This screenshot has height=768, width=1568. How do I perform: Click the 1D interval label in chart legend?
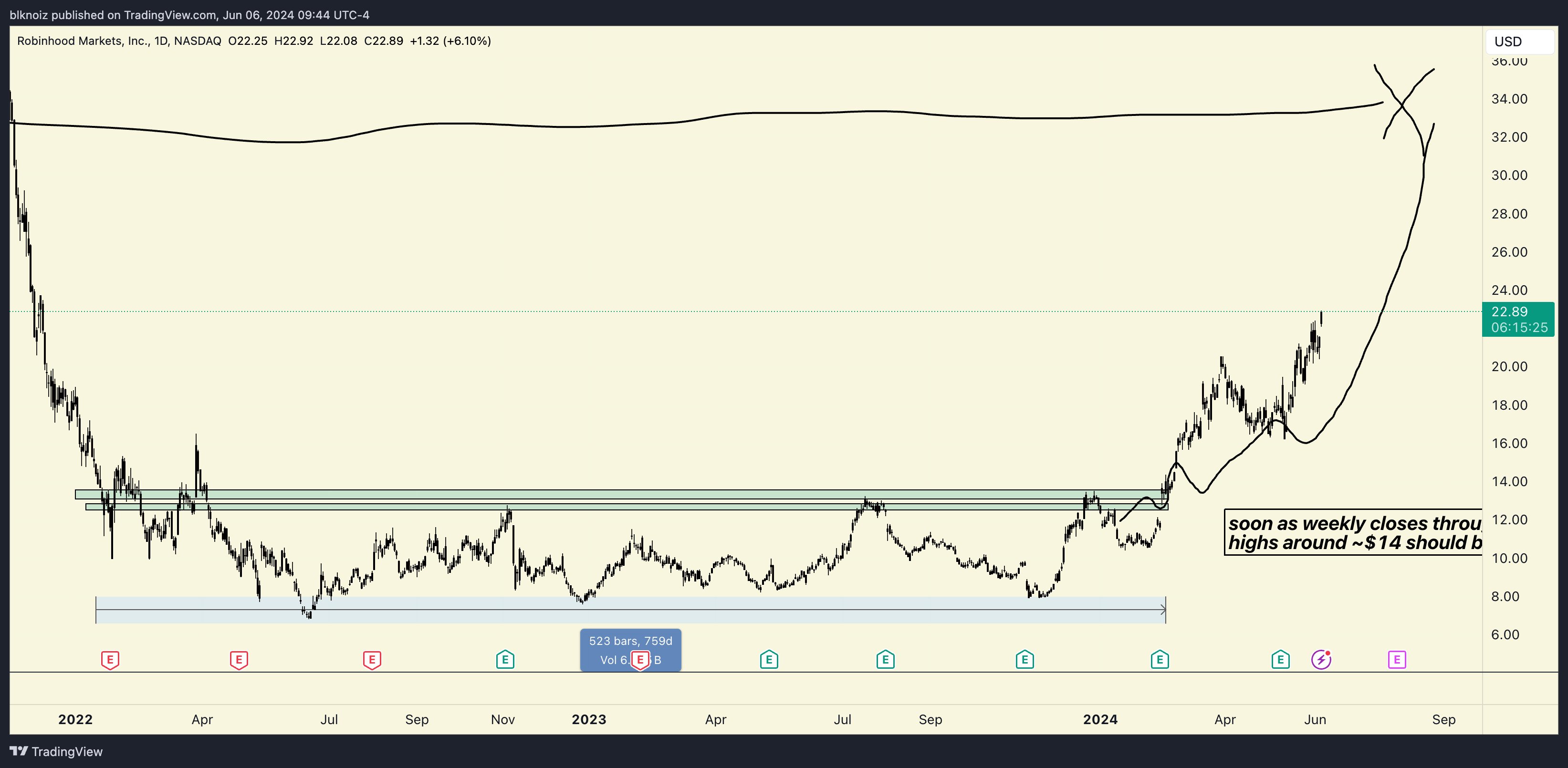[x=161, y=41]
